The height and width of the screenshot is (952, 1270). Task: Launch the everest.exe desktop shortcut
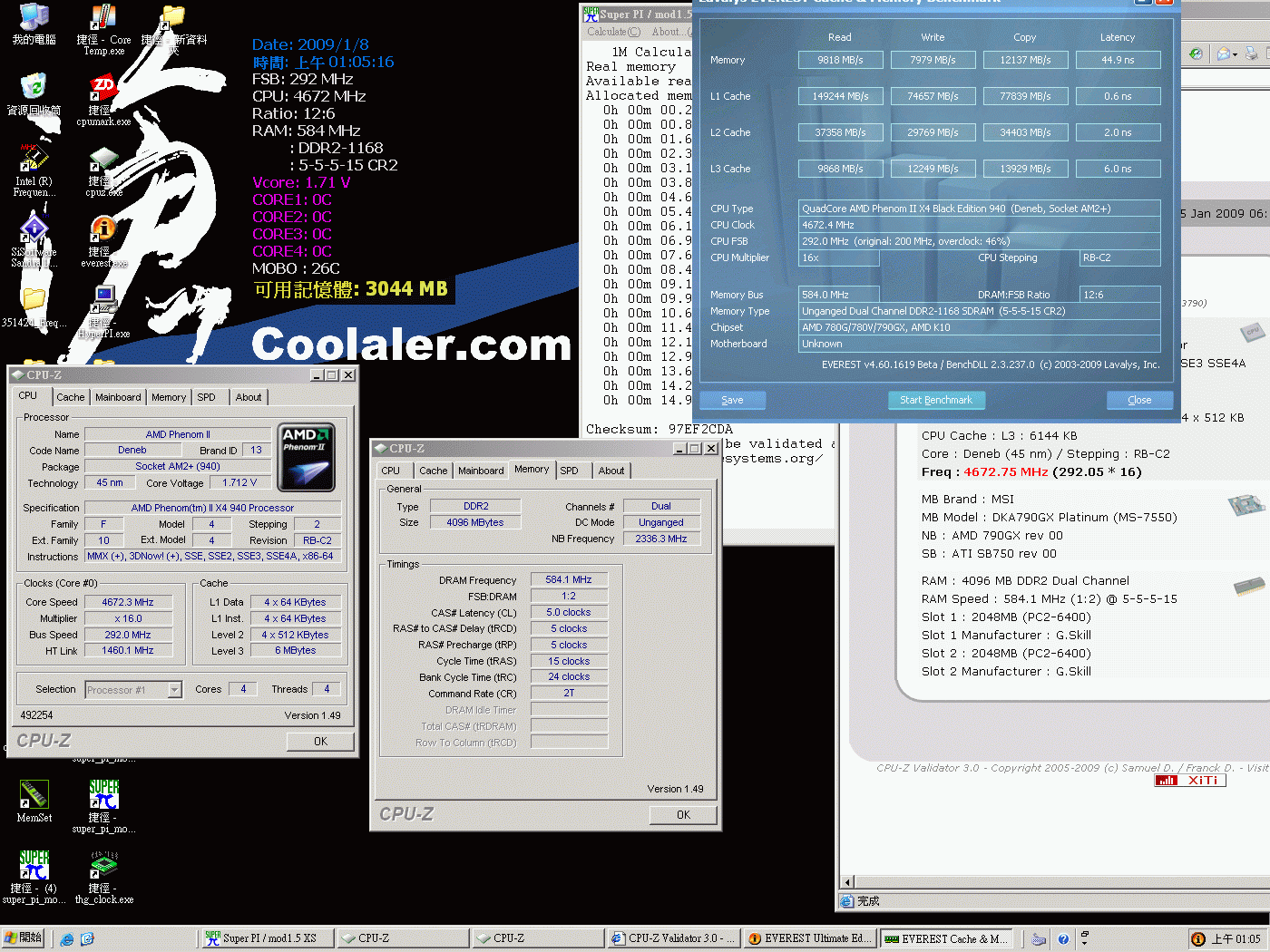click(x=103, y=241)
